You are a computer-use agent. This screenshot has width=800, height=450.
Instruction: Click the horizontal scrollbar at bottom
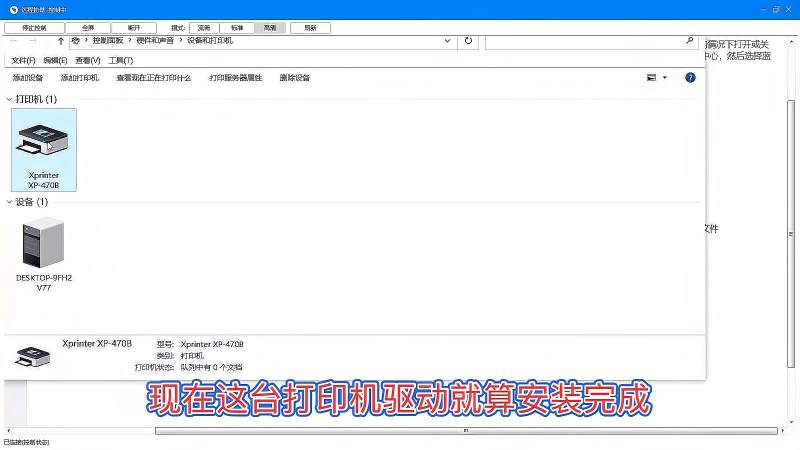(x=465, y=431)
